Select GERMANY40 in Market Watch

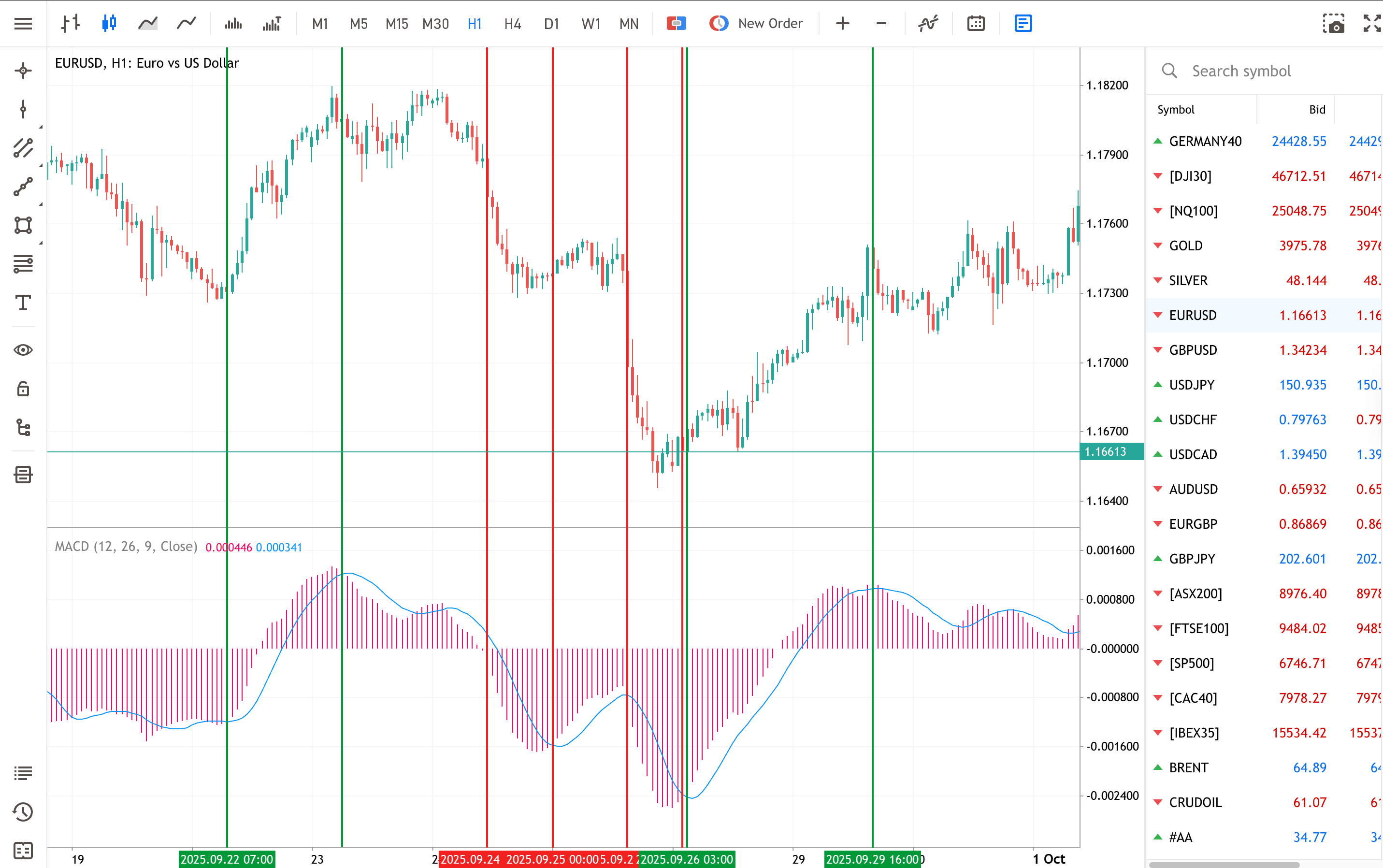coord(1265,141)
